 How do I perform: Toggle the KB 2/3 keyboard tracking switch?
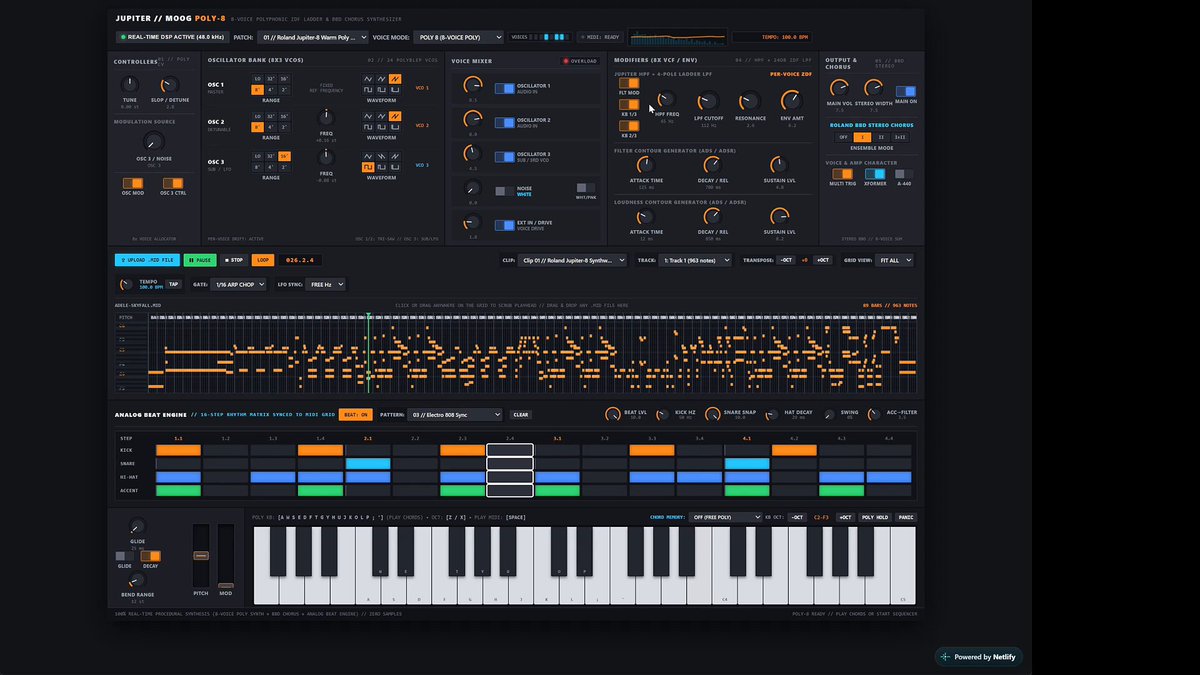(x=629, y=126)
